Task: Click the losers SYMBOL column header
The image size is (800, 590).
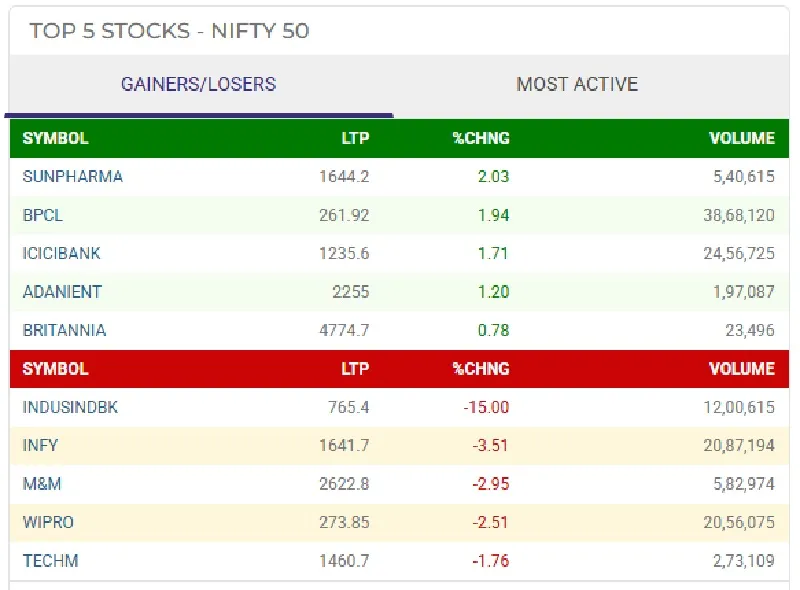Action: [x=55, y=369]
